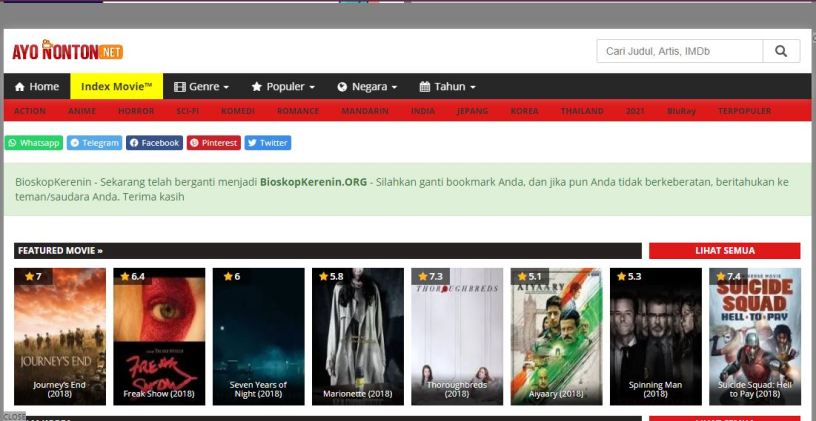Select the INDIA category link

(x=423, y=111)
